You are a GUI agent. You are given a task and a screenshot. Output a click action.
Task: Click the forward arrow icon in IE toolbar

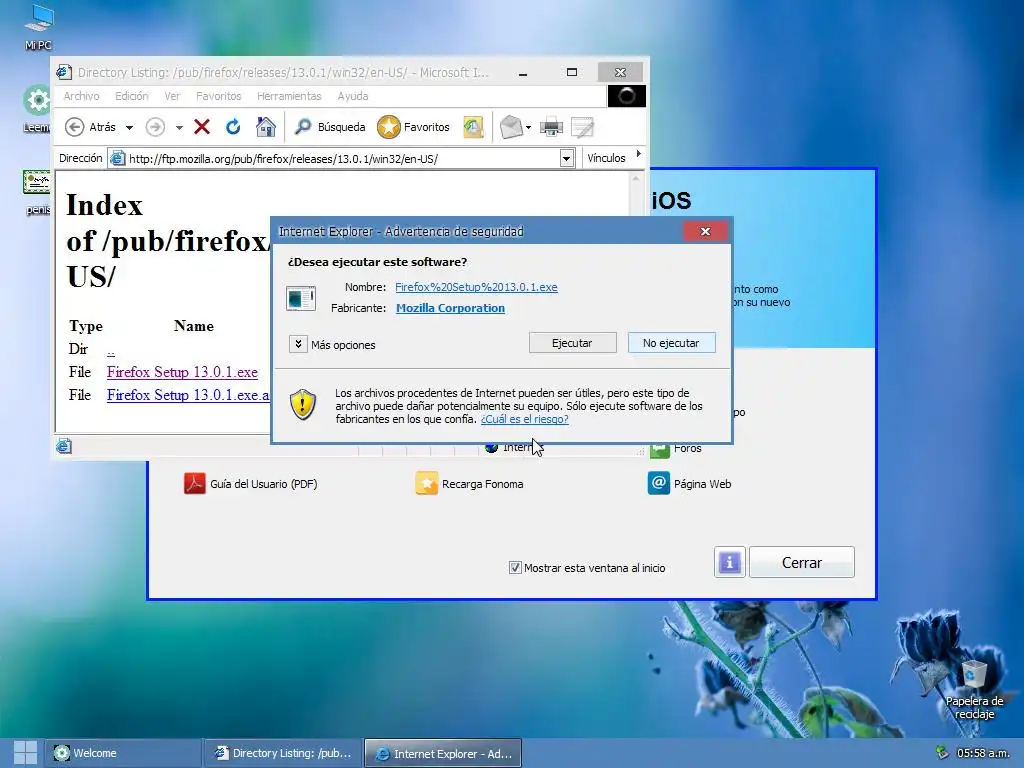pyautogui.click(x=155, y=127)
